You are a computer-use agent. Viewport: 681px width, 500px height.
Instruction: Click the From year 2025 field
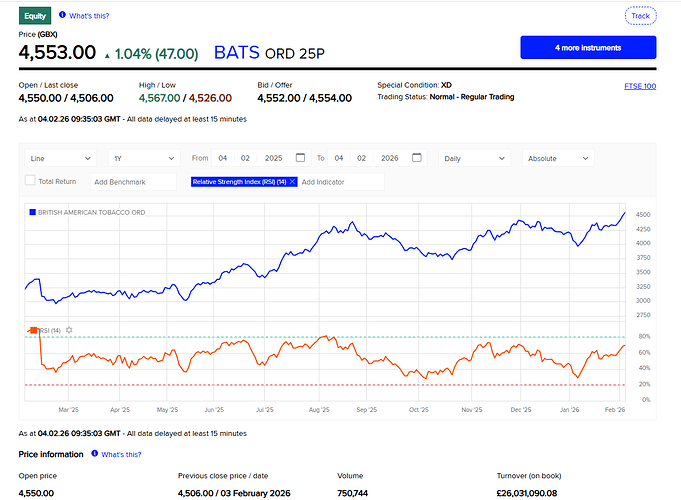(274, 158)
